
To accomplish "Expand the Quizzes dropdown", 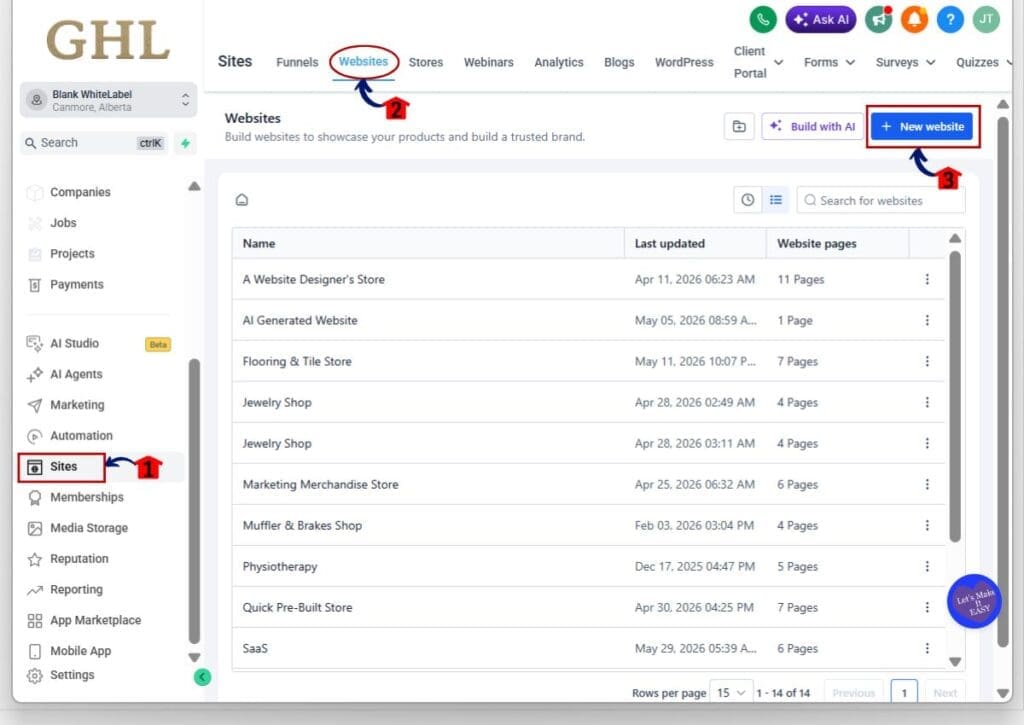I will pos(984,62).
